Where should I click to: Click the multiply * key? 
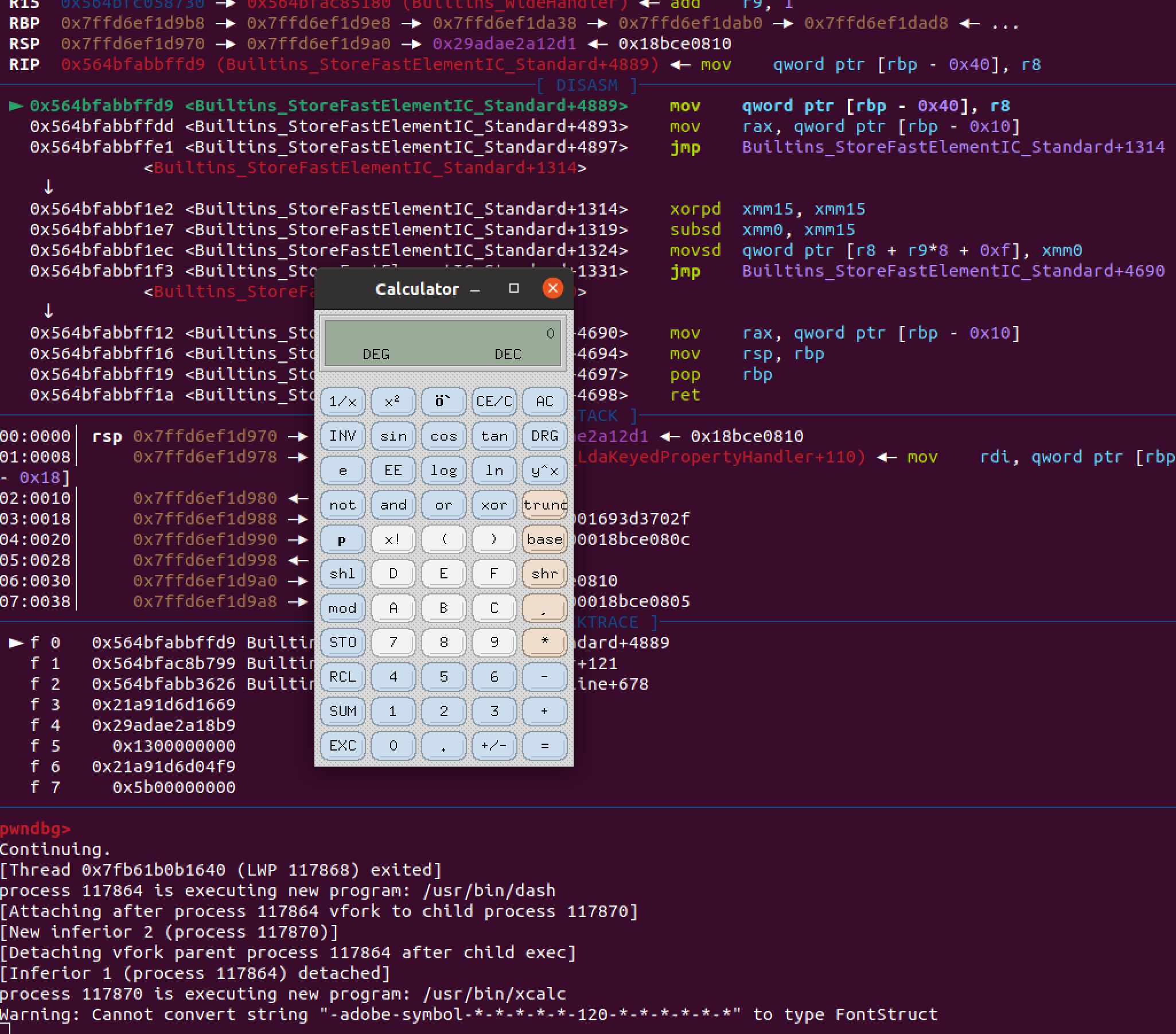point(544,642)
